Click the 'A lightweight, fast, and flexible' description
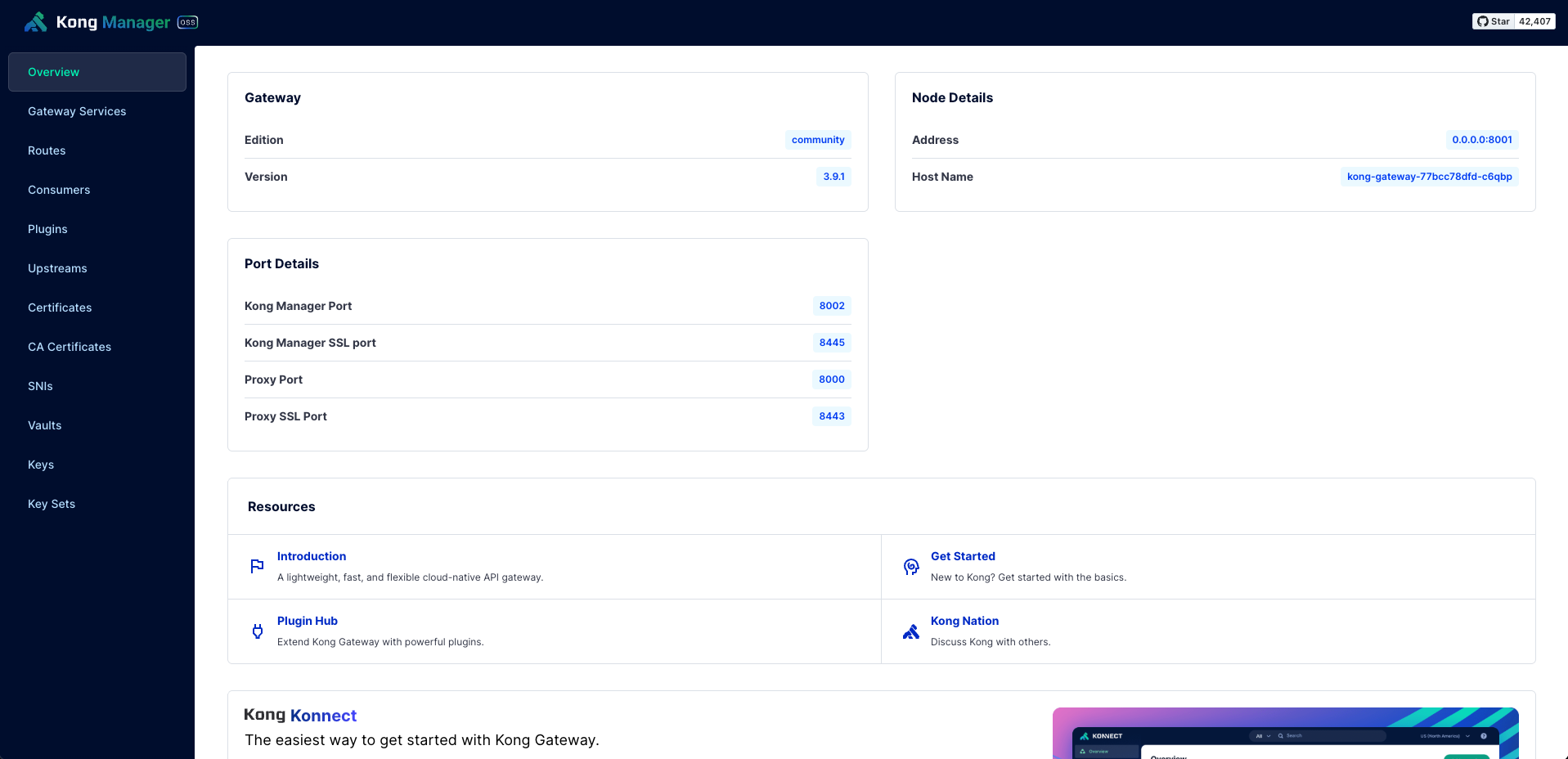 click(410, 577)
